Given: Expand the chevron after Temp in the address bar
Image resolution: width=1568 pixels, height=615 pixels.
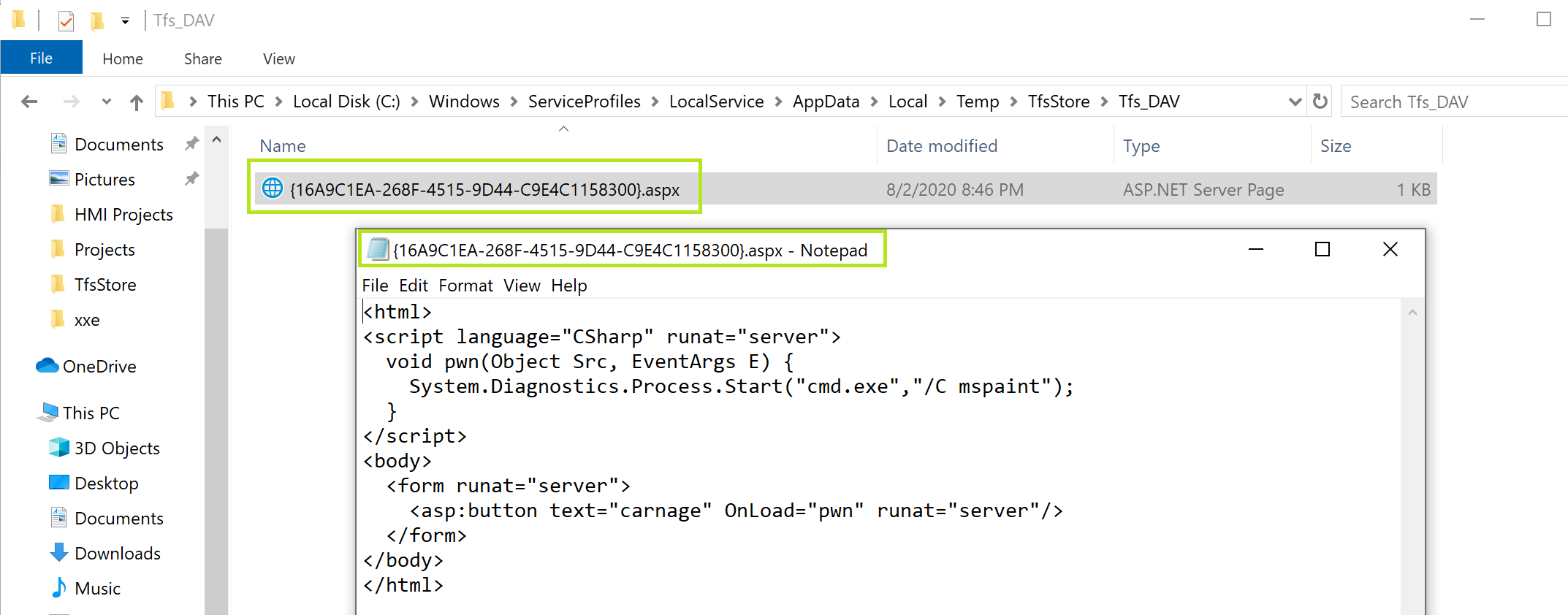Looking at the screenshot, I should (1014, 102).
